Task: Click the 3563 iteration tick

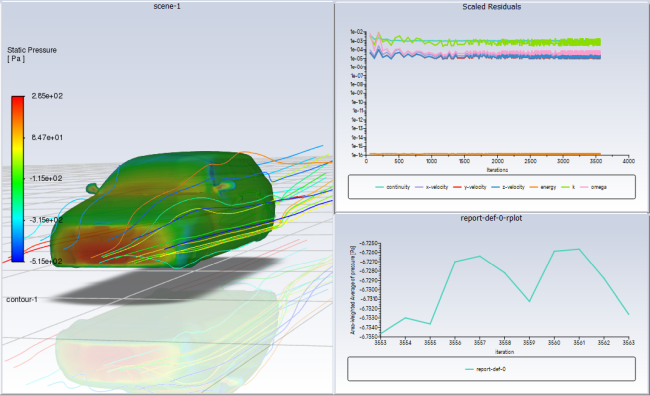Action: (629, 343)
